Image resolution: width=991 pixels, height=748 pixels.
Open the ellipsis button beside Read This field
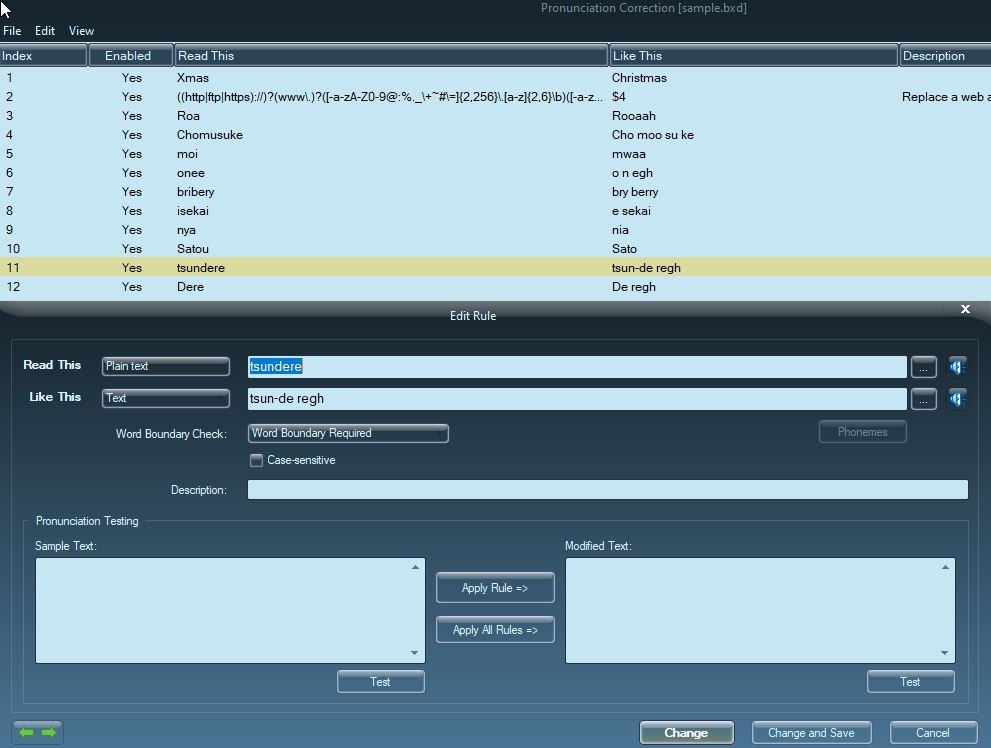click(x=923, y=367)
